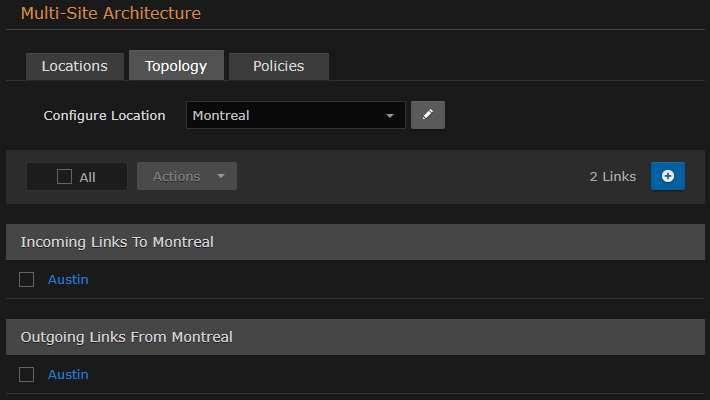Open the Austin link in Outgoing Links

pos(68,375)
